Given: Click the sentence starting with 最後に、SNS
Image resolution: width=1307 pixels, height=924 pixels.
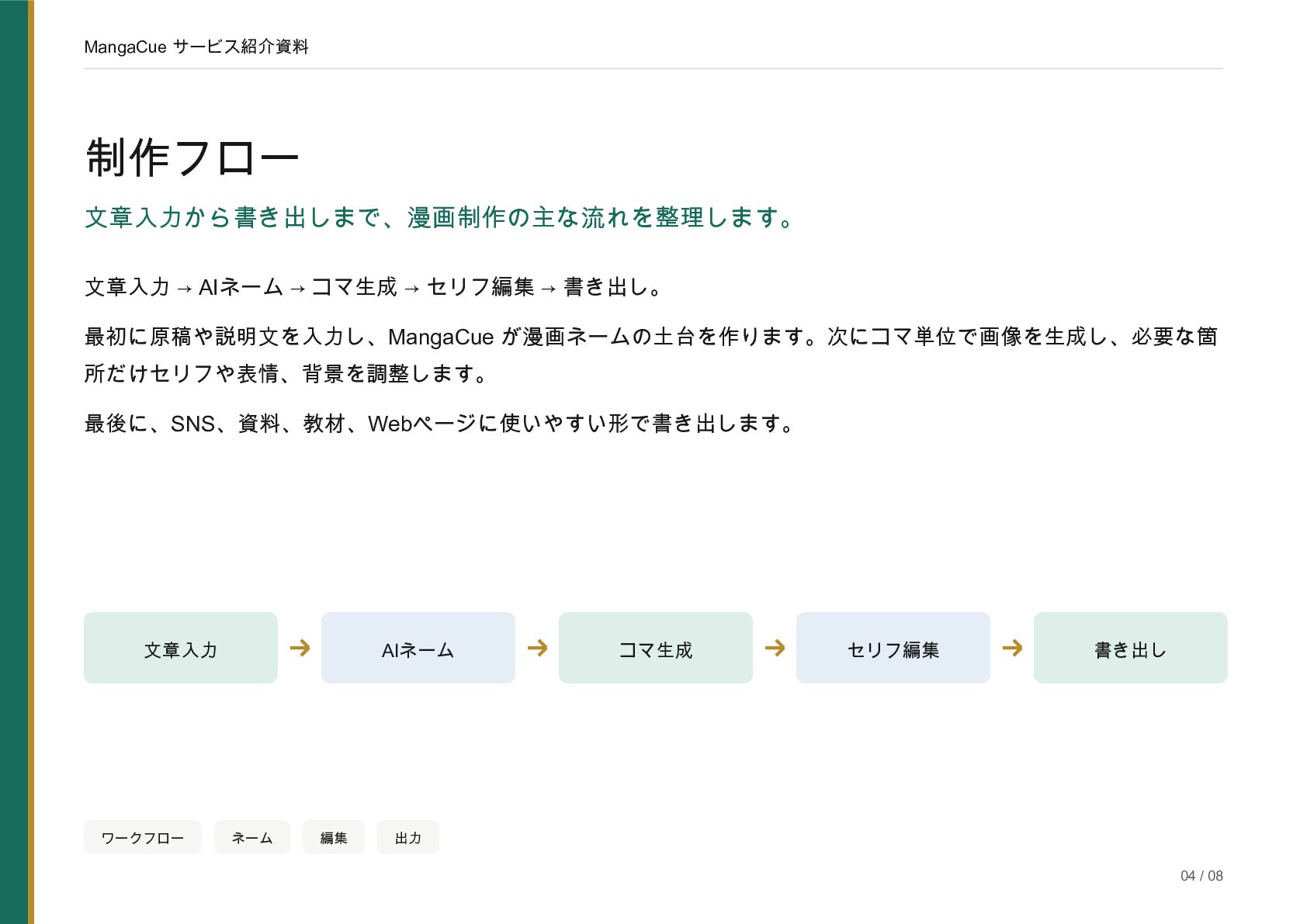Looking at the screenshot, I should click(x=439, y=424).
